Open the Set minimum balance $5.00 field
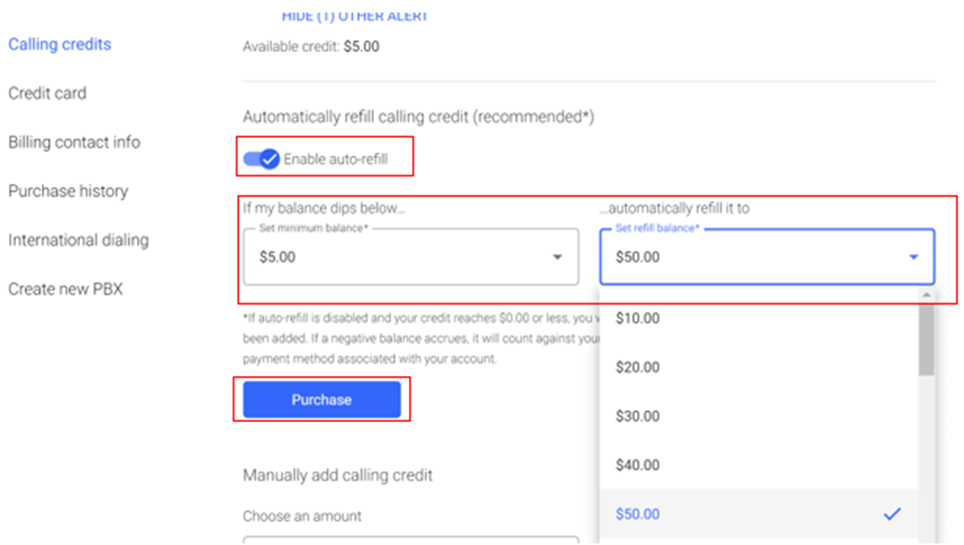The width and height of the screenshot is (964, 545). (x=411, y=257)
